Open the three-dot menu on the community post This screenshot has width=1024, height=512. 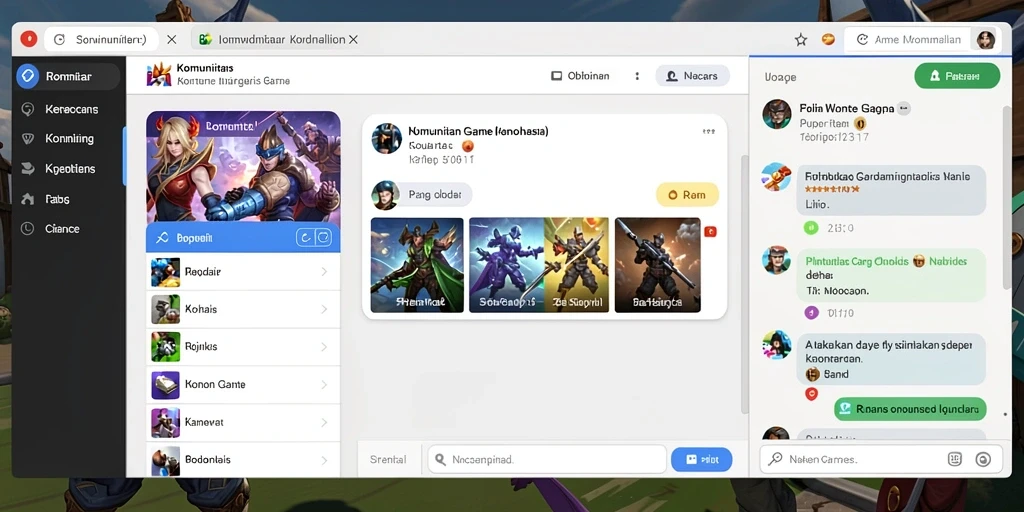click(709, 131)
